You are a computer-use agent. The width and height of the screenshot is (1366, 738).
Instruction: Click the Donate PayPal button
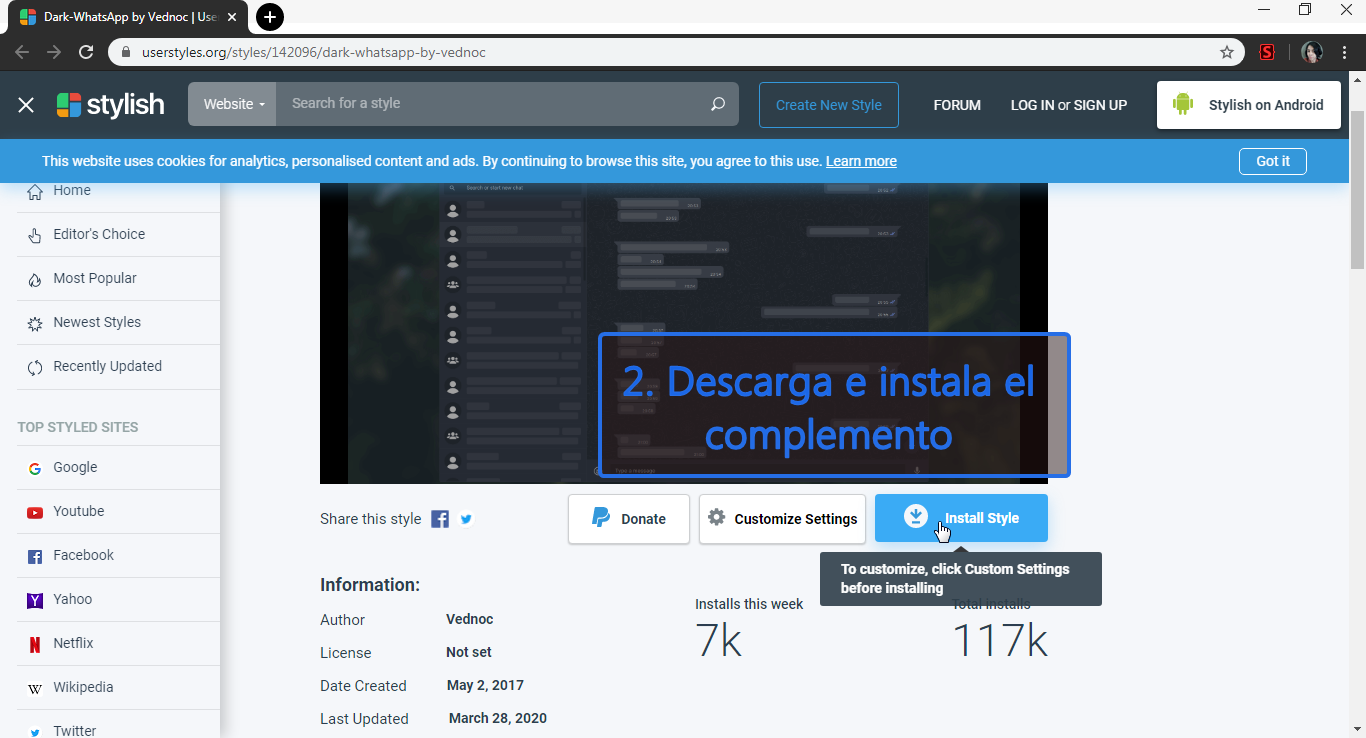pyautogui.click(x=629, y=519)
